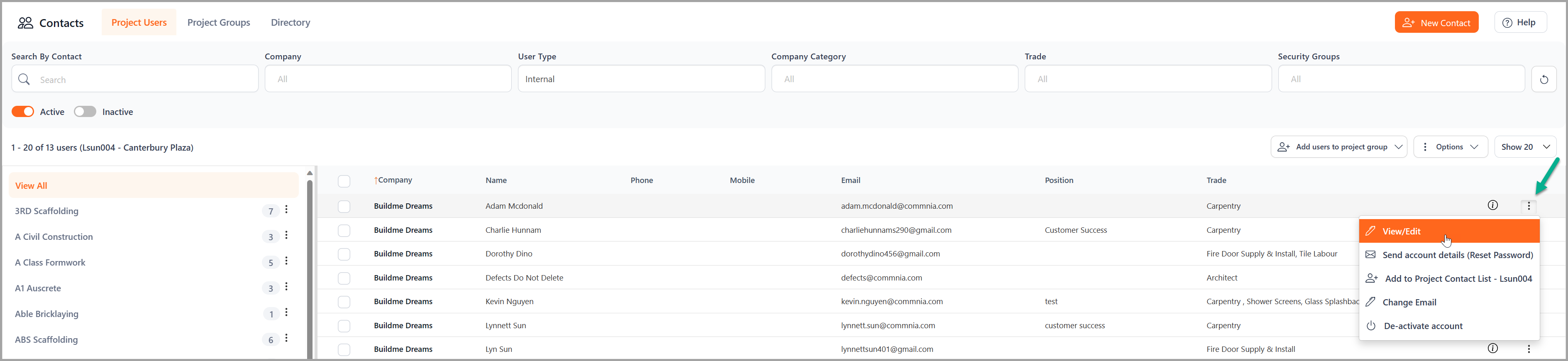
Task: Click the scroll-up arrow of company list
Action: [x=309, y=173]
